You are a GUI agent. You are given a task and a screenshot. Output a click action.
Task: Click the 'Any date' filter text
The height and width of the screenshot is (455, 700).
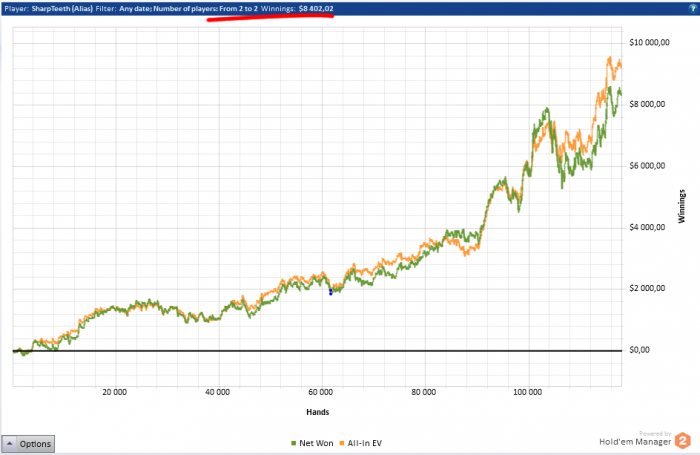[135, 8]
